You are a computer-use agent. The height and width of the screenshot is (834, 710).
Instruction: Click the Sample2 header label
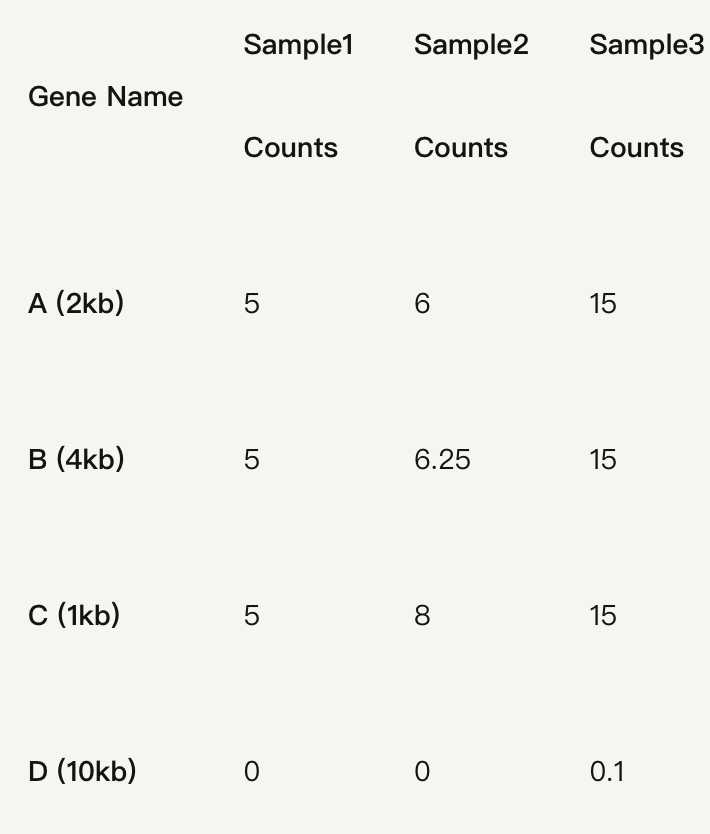[470, 45]
